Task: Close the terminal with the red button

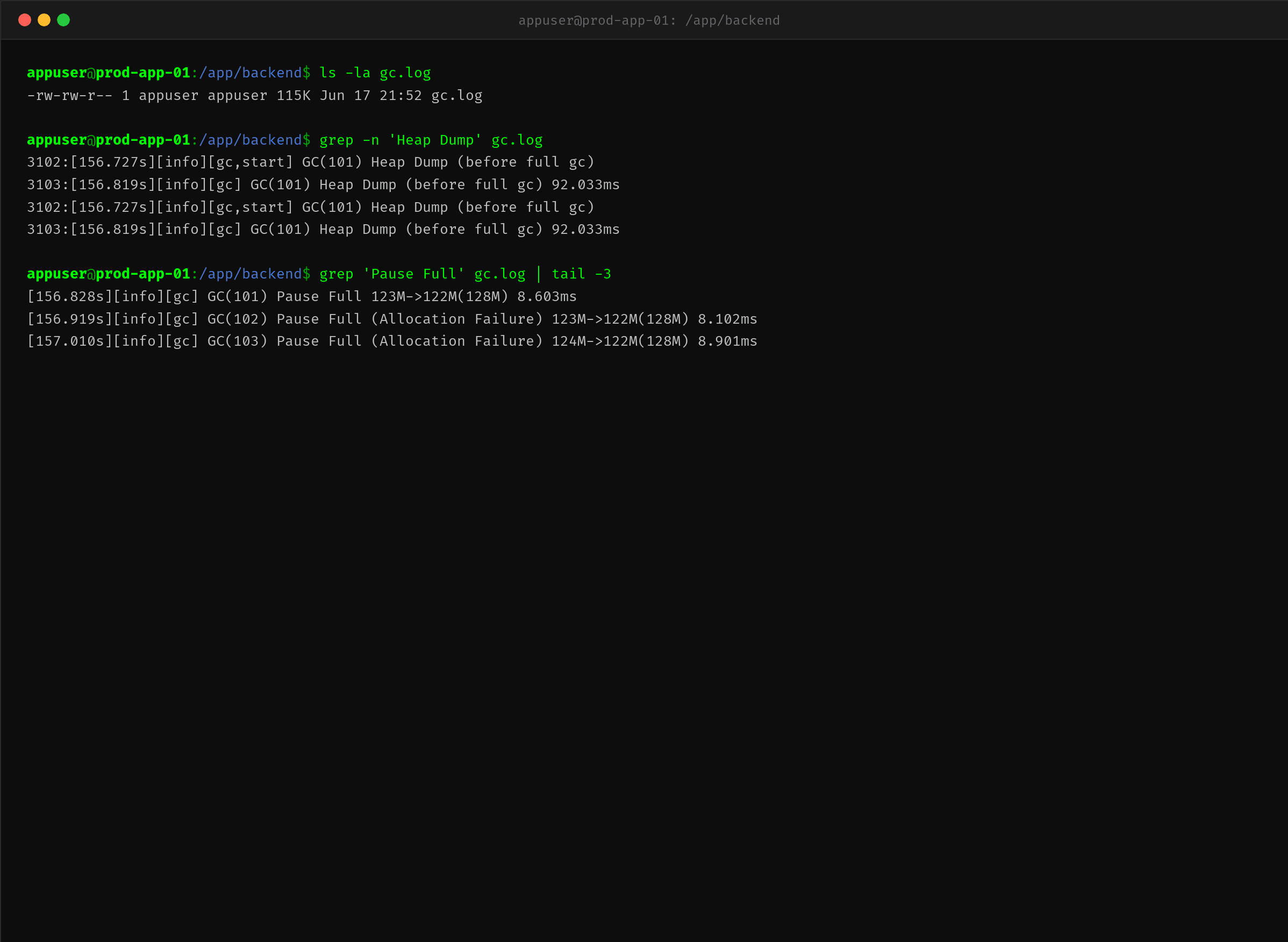Action: tap(25, 20)
